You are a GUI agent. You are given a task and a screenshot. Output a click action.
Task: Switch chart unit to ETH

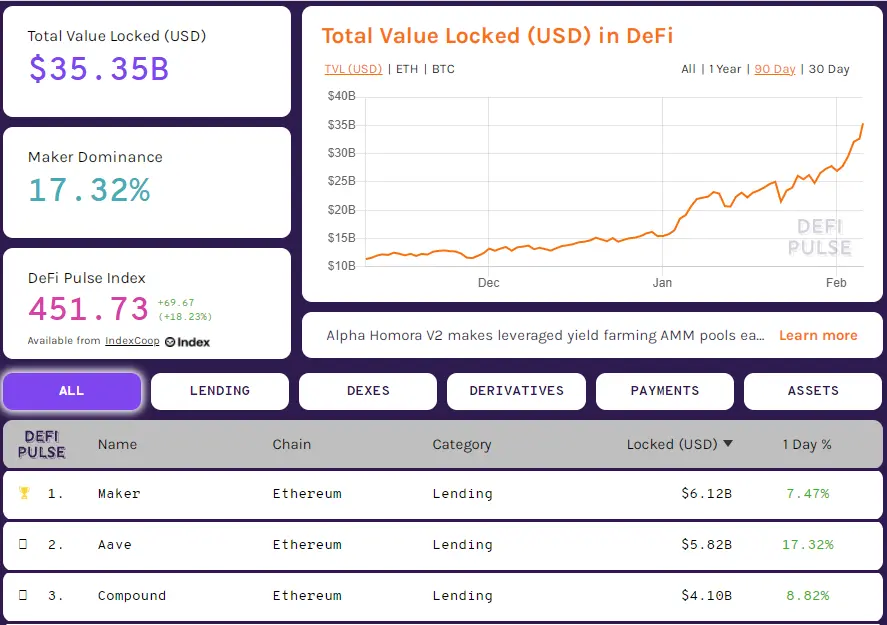[407, 69]
